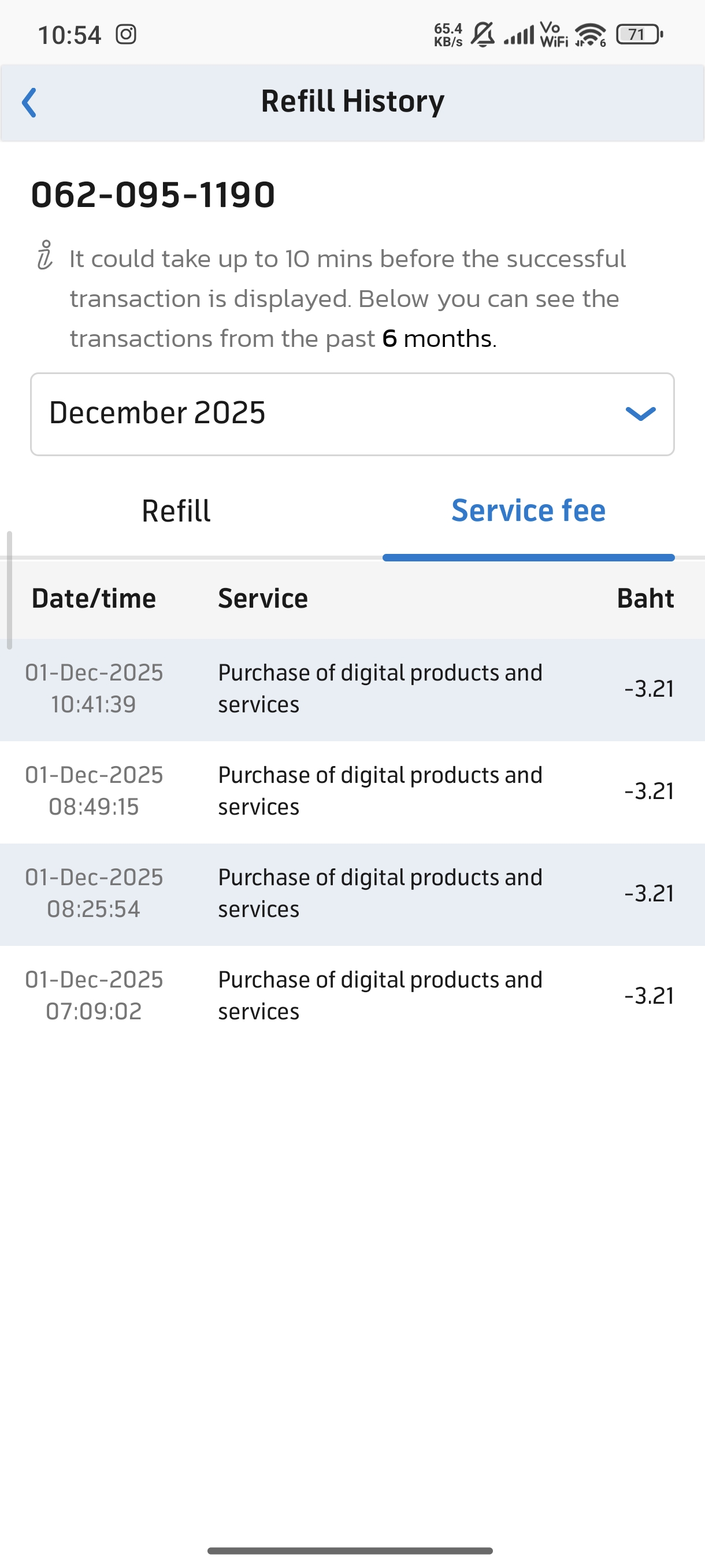705x1568 pixels.
Task: Tap the cellular signal bars icon
Action: 519,35
